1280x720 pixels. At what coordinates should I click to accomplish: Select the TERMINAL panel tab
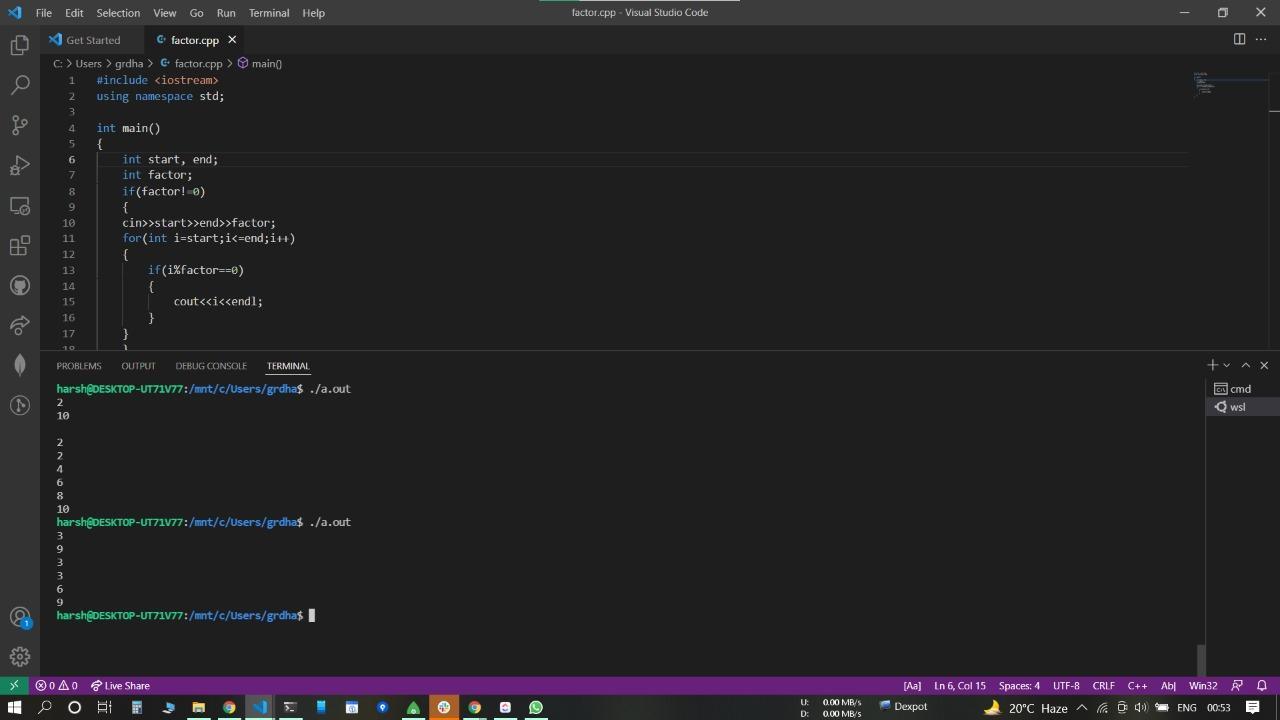point(288,366)
